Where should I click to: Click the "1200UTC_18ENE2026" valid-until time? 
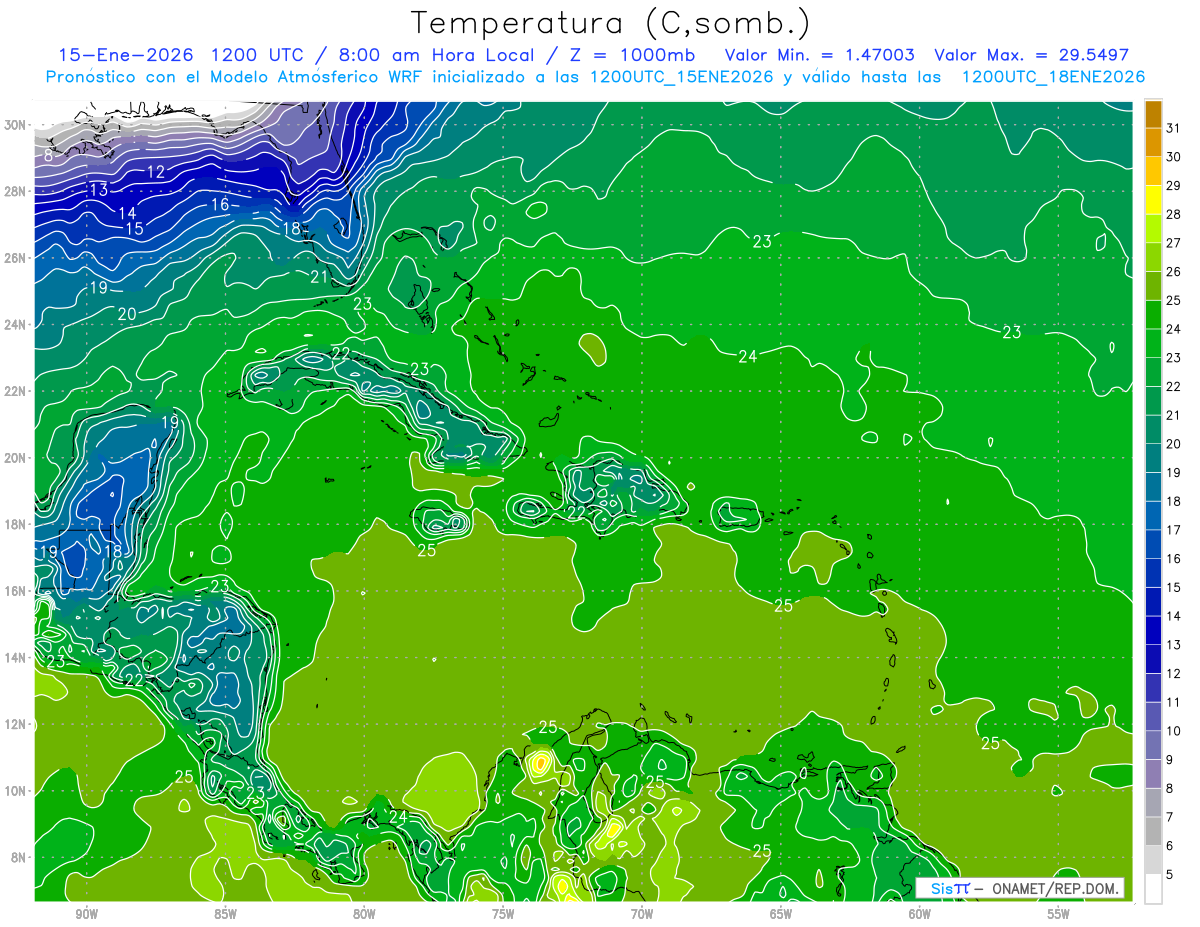coord(1053,77)
